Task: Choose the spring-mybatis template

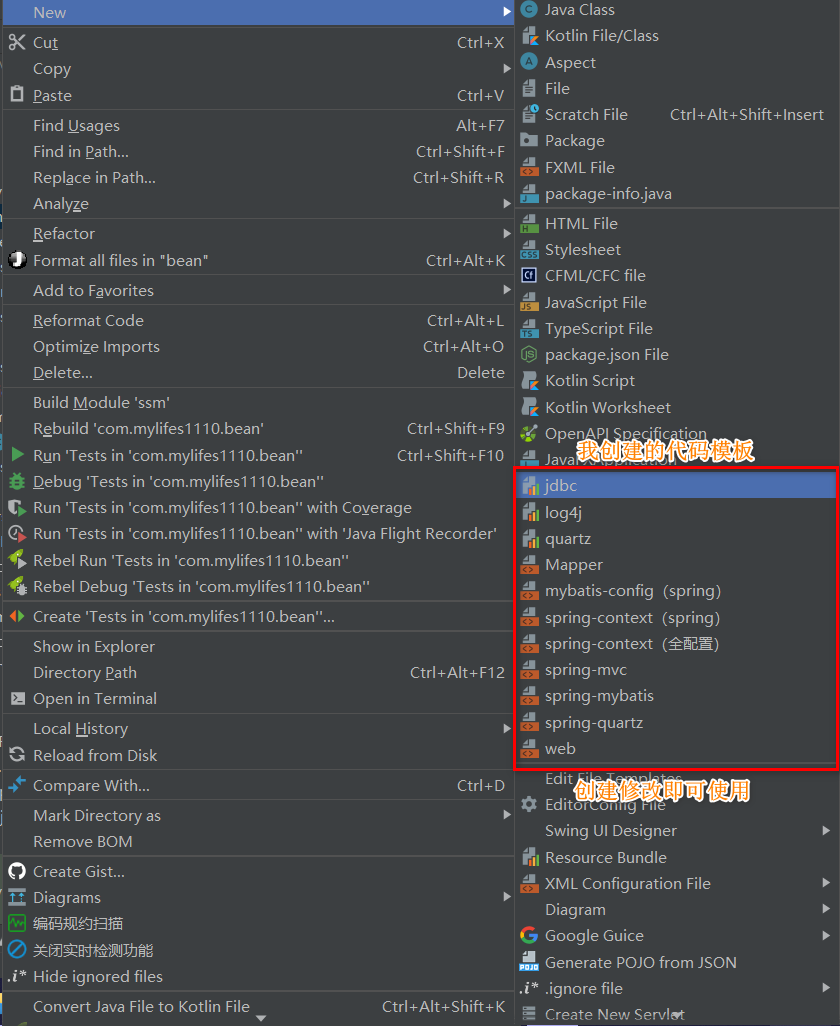Action: [x=676, y=696]
